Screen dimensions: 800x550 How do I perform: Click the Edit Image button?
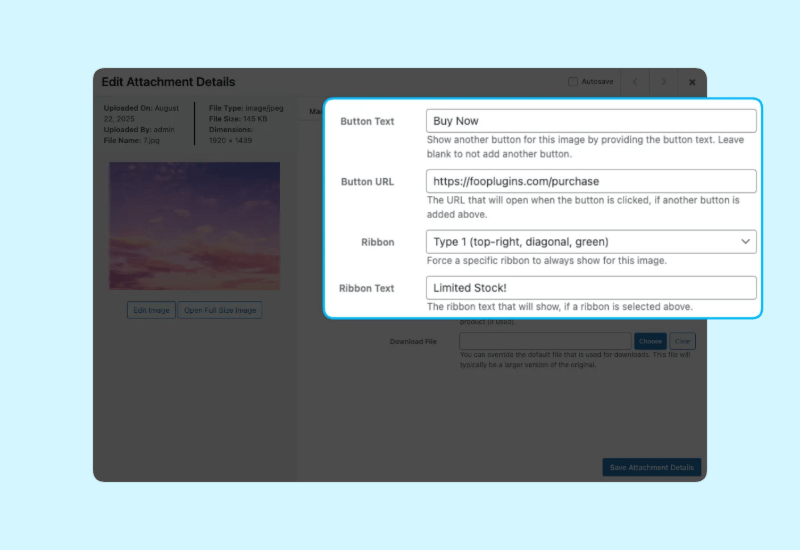pos(151,310)
